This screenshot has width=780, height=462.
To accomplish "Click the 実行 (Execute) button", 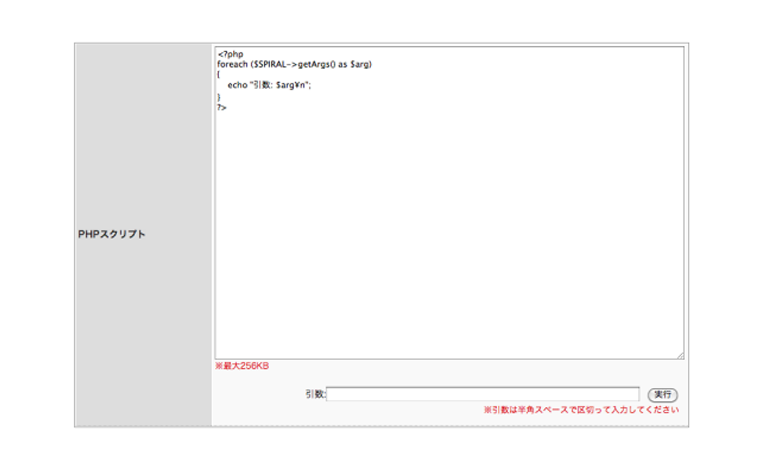I will point(662,394).
